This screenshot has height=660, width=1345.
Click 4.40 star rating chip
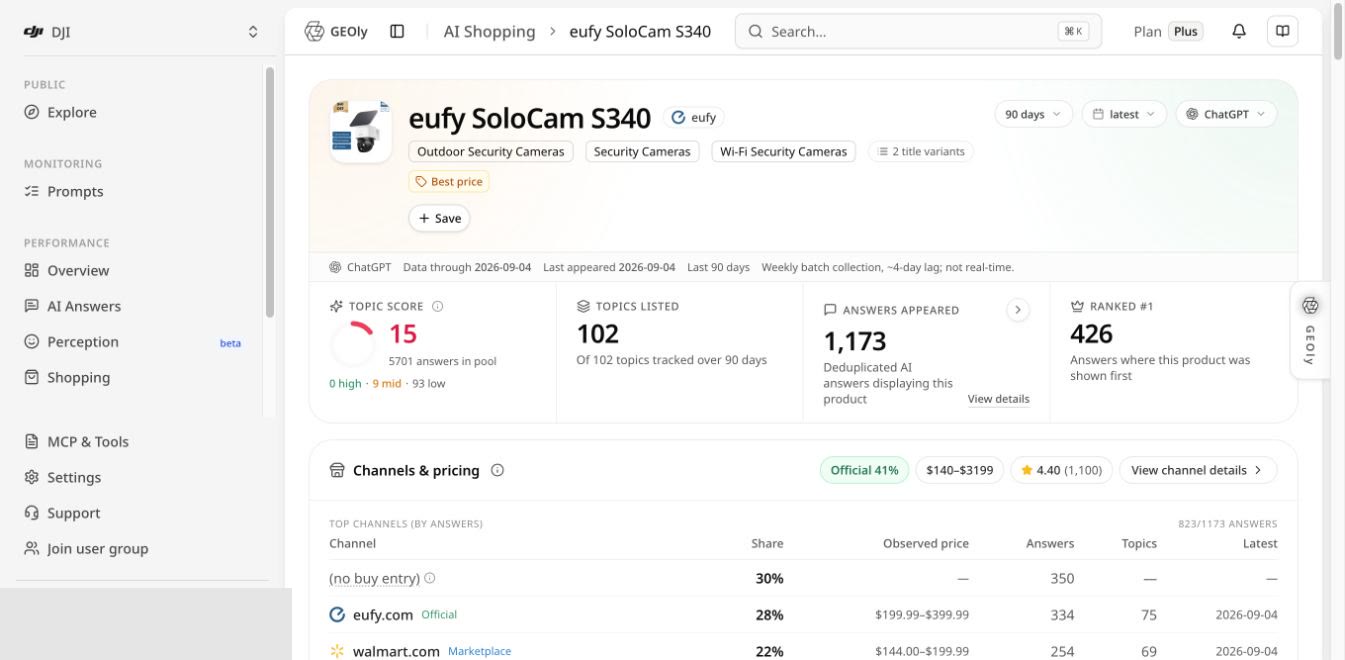1061,470
